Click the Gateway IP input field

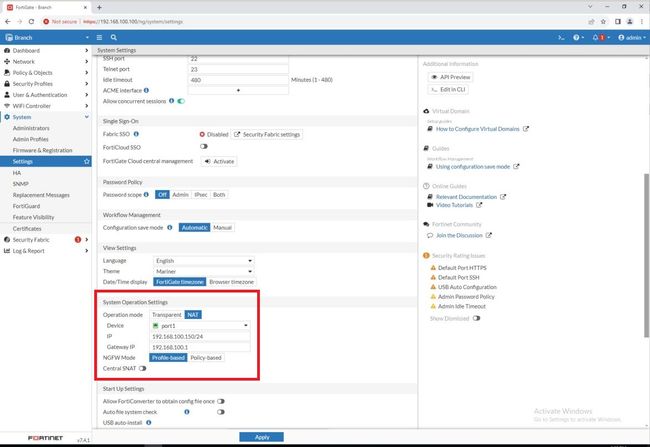point(200,347)
